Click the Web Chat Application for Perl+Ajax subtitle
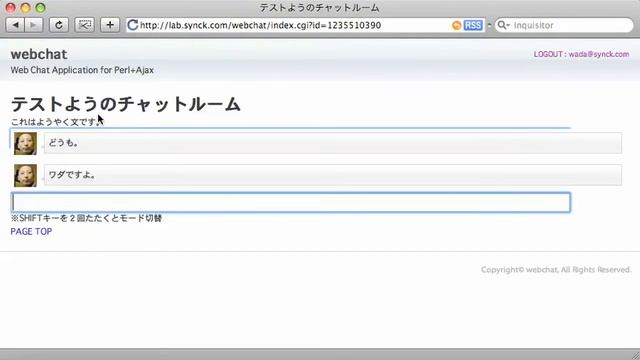Screen dimensions: 640x360 coord(82,70)
